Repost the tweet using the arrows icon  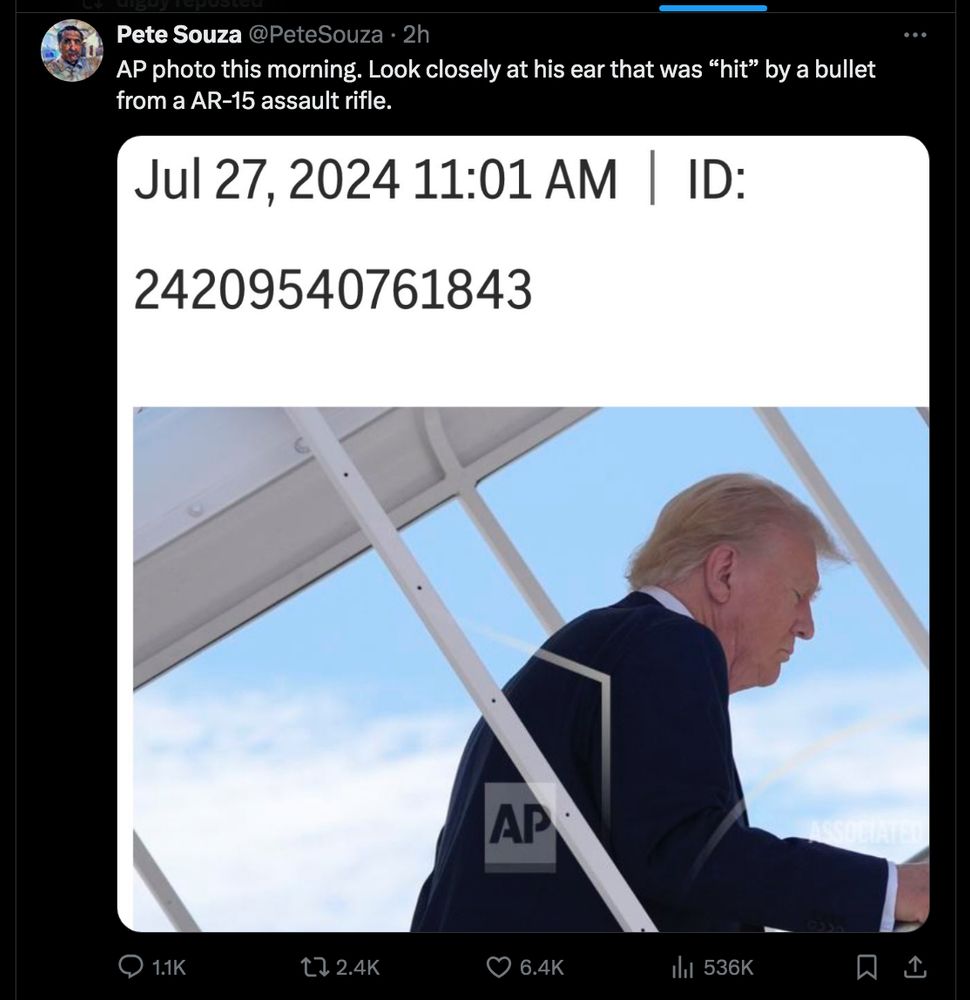tap(316, 967)
